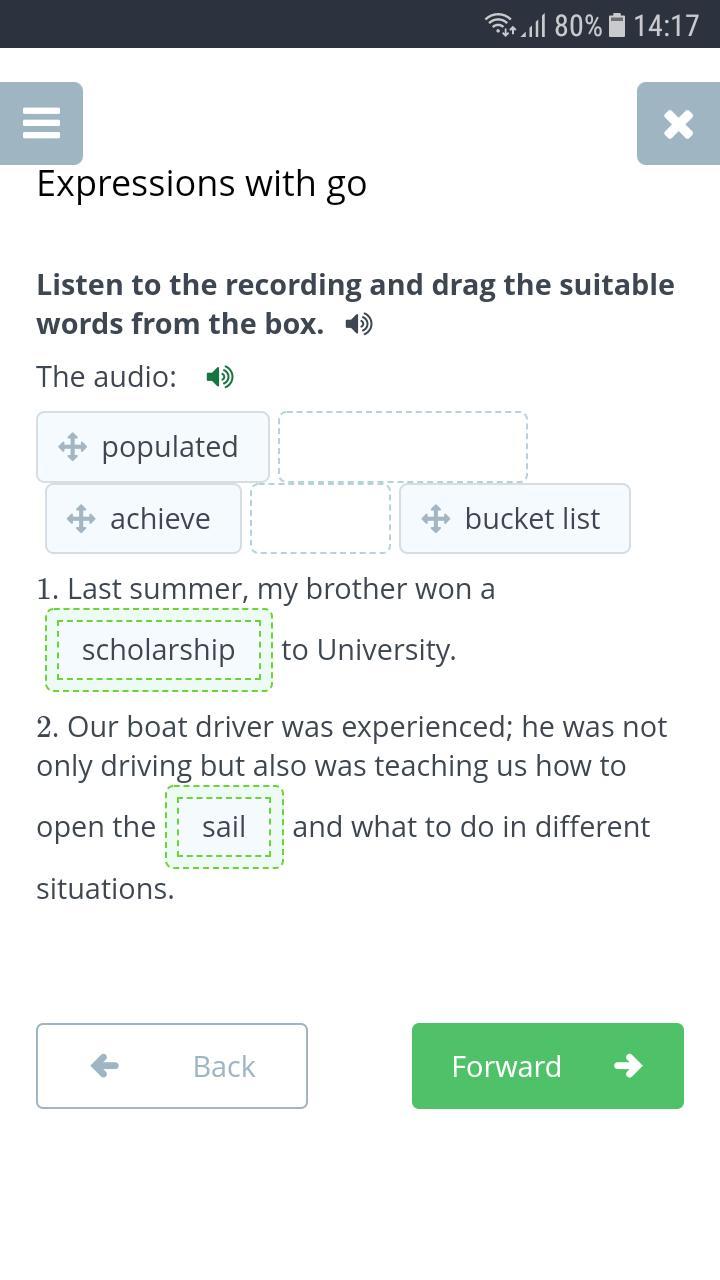Click the placed sail answer

point(224,827)
